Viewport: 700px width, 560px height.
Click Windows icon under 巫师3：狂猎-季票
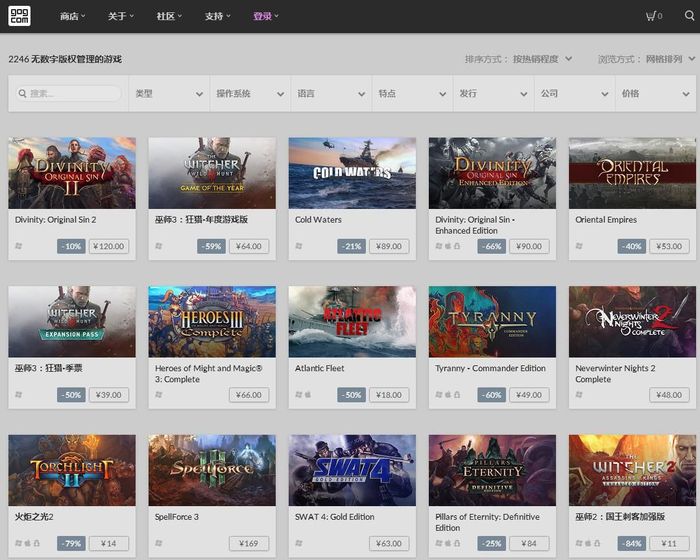click(19, 395)
